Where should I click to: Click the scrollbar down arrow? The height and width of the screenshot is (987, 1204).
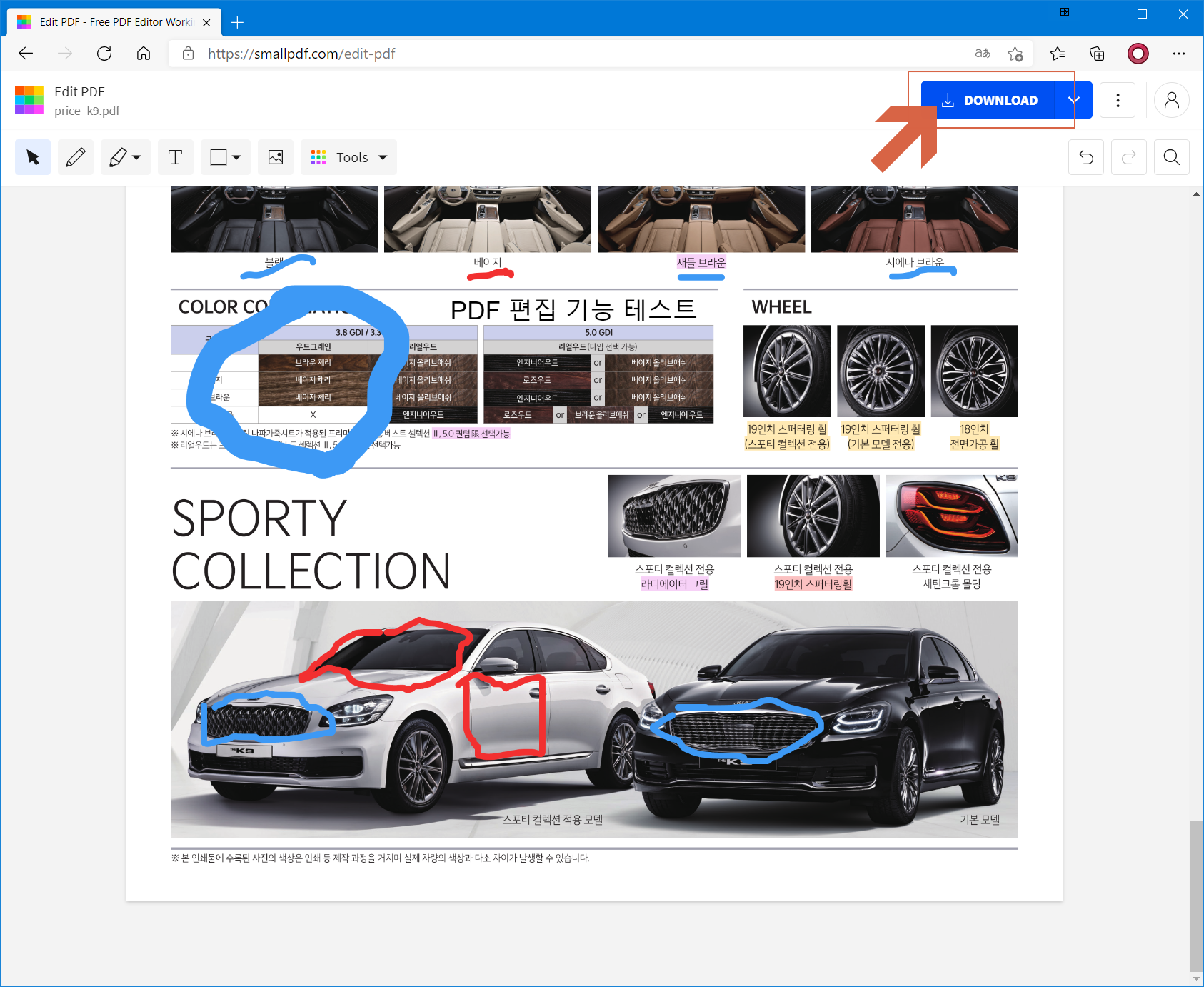(x=1196, y=979)
